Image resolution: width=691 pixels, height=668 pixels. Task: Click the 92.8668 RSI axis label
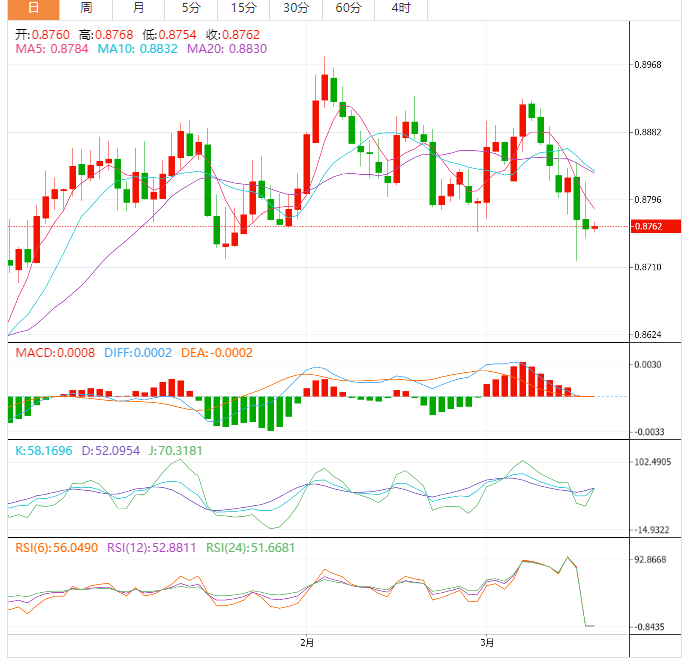[650, 560]
